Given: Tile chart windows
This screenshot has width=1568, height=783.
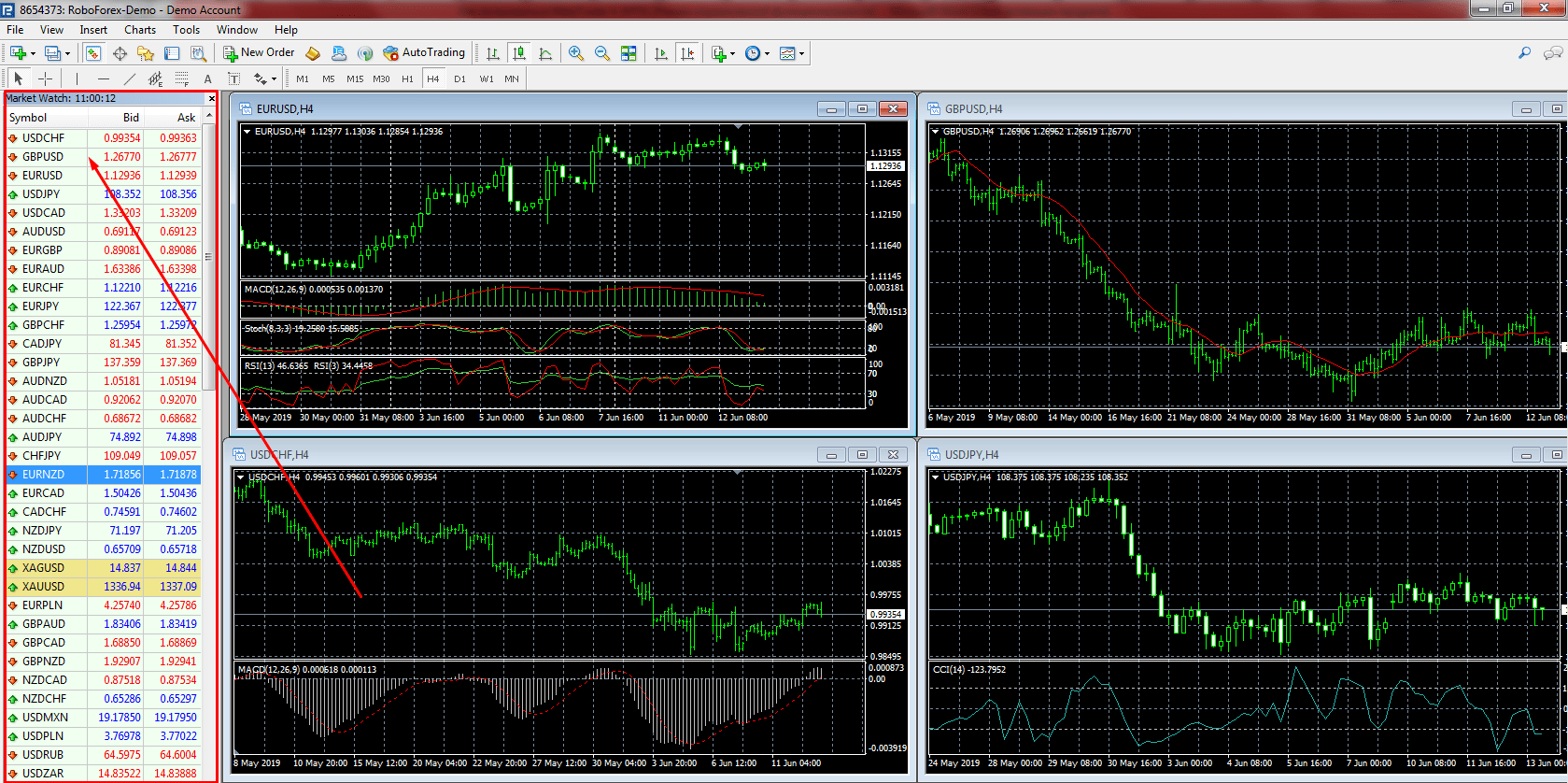Looking at the screenshot, I should (629, 53).
